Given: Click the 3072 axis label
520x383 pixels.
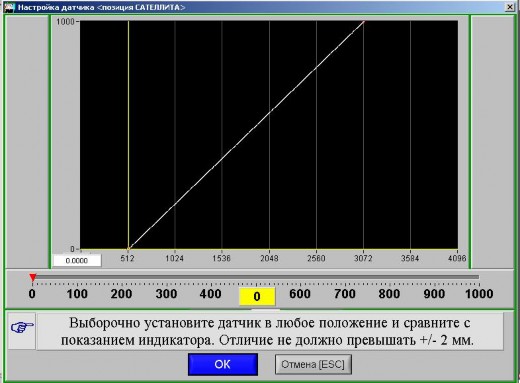Looking at the screenshot, I should 363,258.
